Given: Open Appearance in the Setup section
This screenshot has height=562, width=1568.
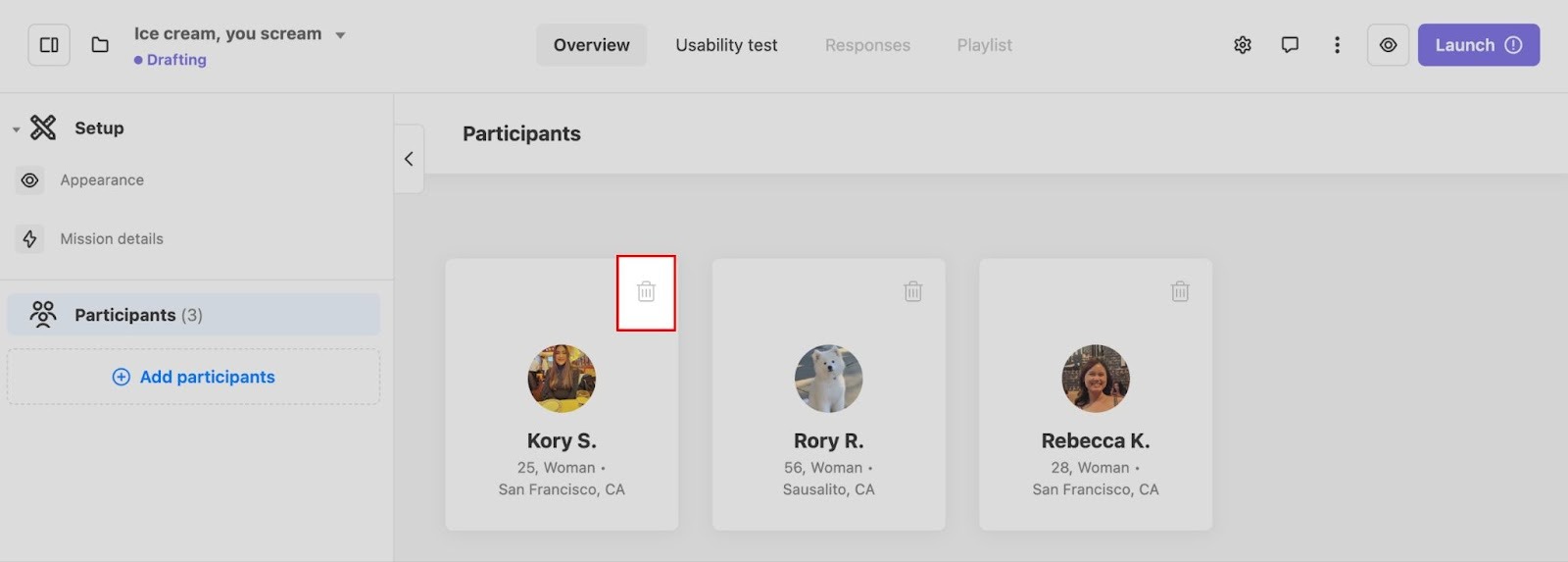Looking at the screenshot, I should pyautogui.click(x=101, y=180).
